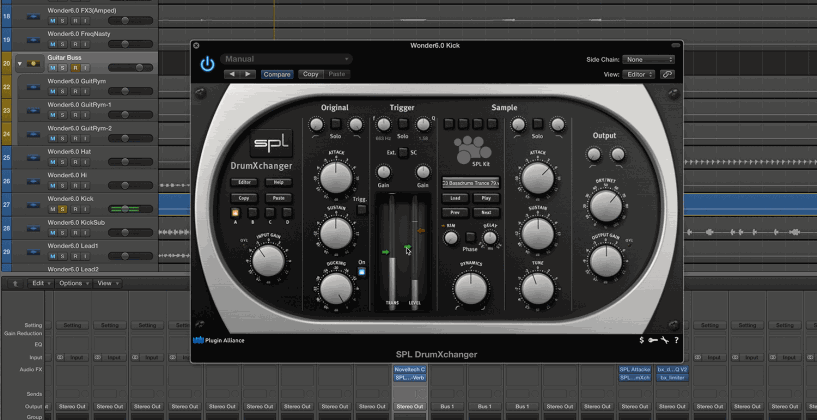Click the plugin header Paste button
Viewport: 817px width, 420px height.
coord(337,75)
